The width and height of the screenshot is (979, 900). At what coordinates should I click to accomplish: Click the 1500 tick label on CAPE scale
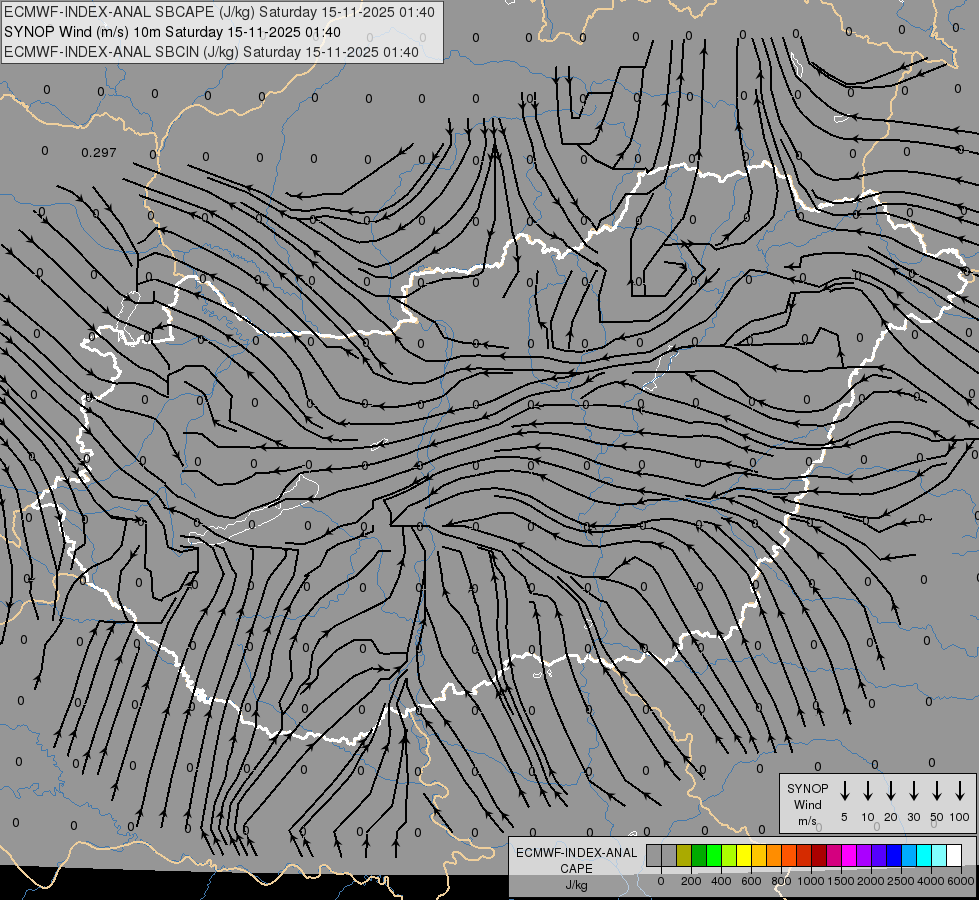(841, 881)
